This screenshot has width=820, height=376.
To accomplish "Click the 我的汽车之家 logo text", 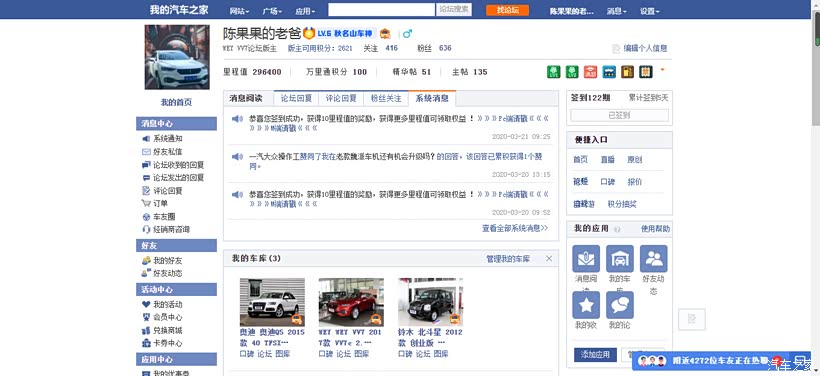I will tap(179, 10).
